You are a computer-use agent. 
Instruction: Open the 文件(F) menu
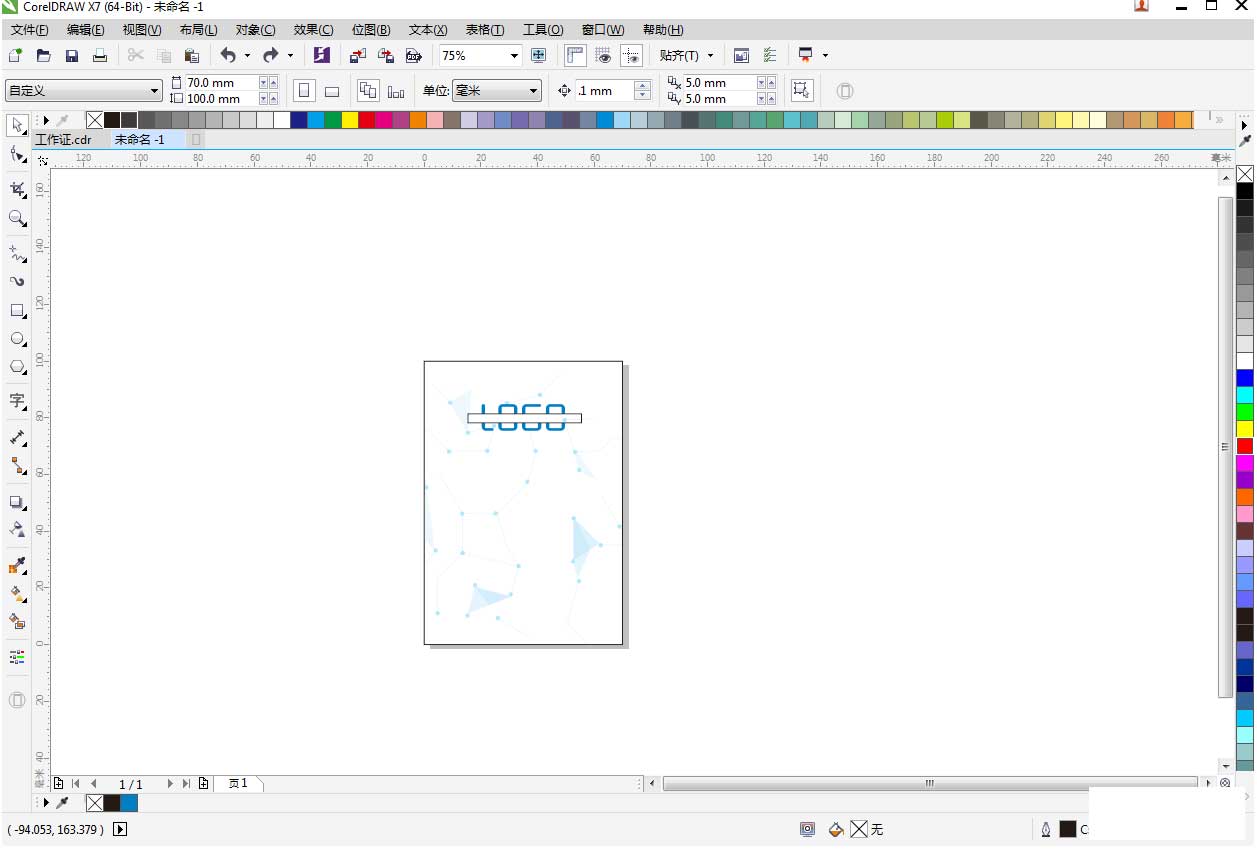(x=29, y=30)
